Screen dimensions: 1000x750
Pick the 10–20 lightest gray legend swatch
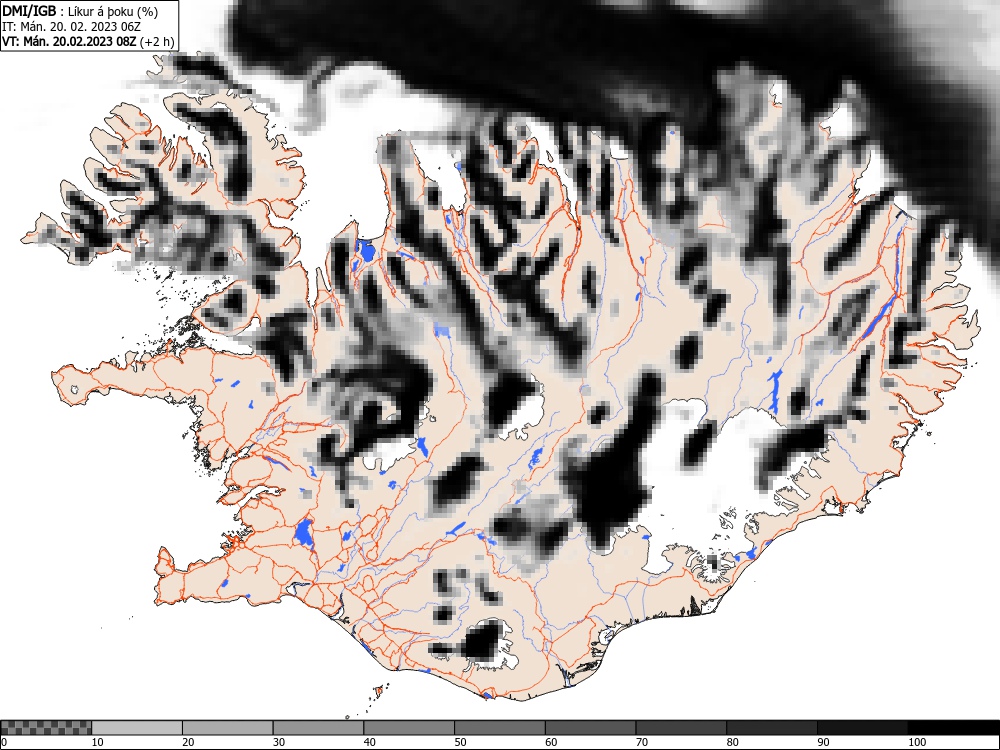click(137, 728)
